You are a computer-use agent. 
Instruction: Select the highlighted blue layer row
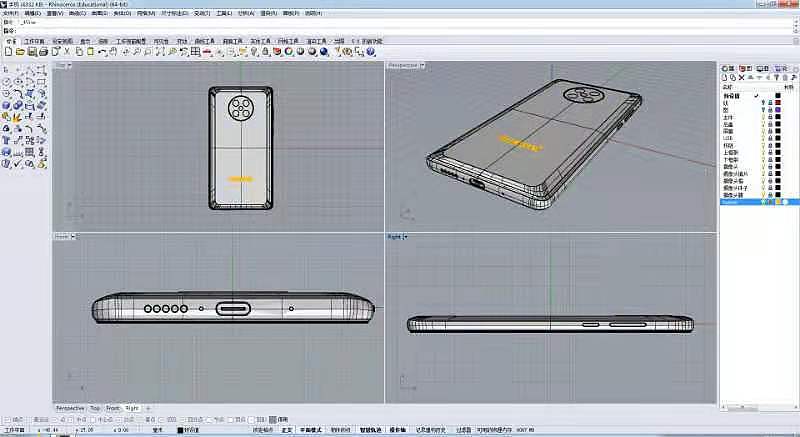click(759, 202)
